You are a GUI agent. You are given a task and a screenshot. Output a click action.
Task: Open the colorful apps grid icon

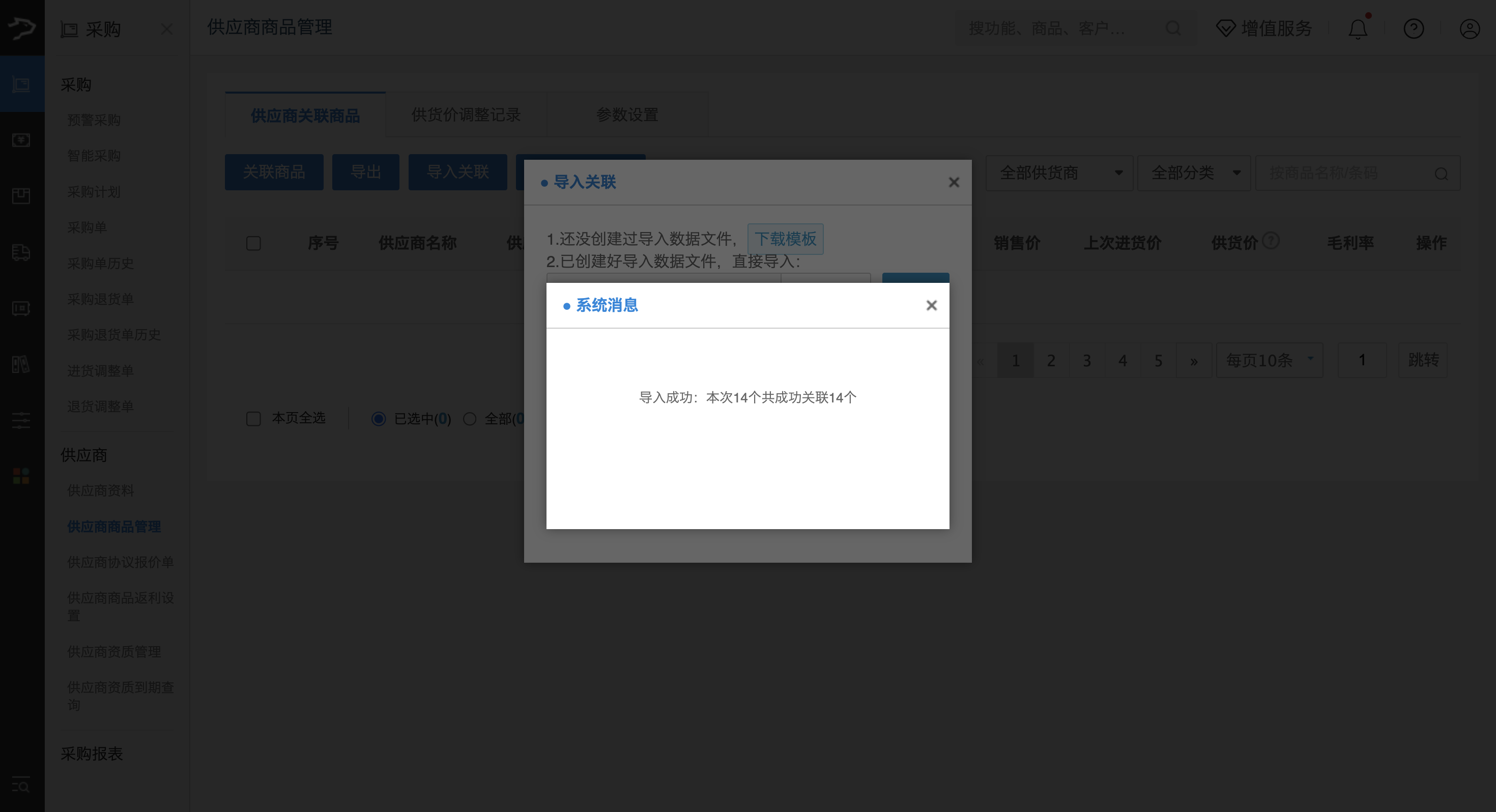(21, 476)
